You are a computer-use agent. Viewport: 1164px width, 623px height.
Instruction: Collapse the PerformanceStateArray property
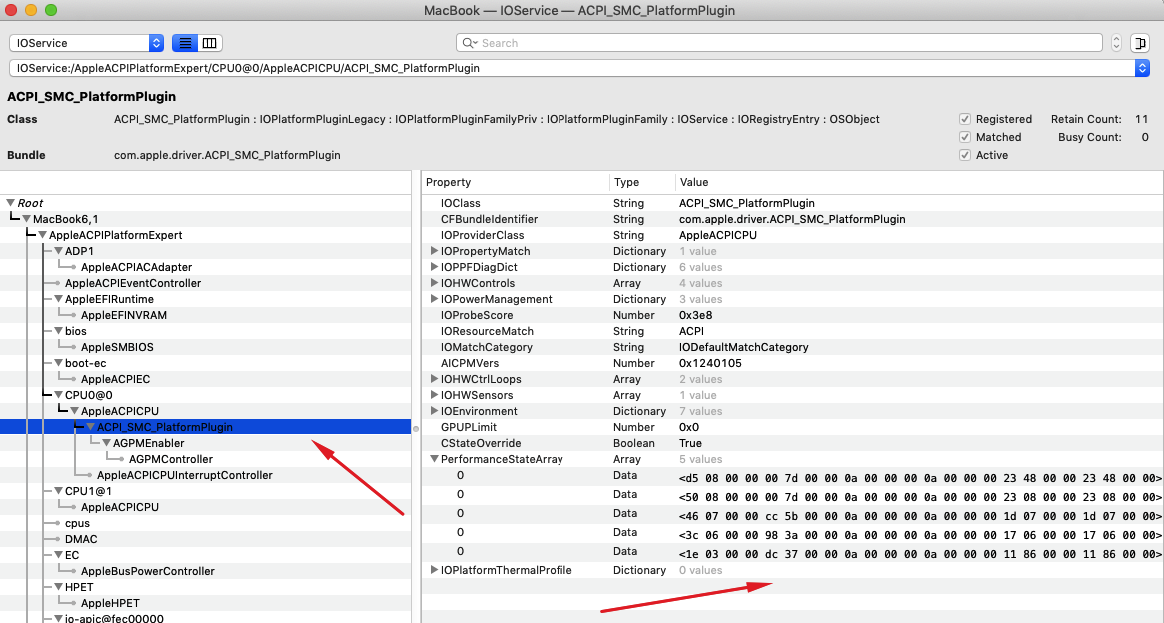pos(434,459)
